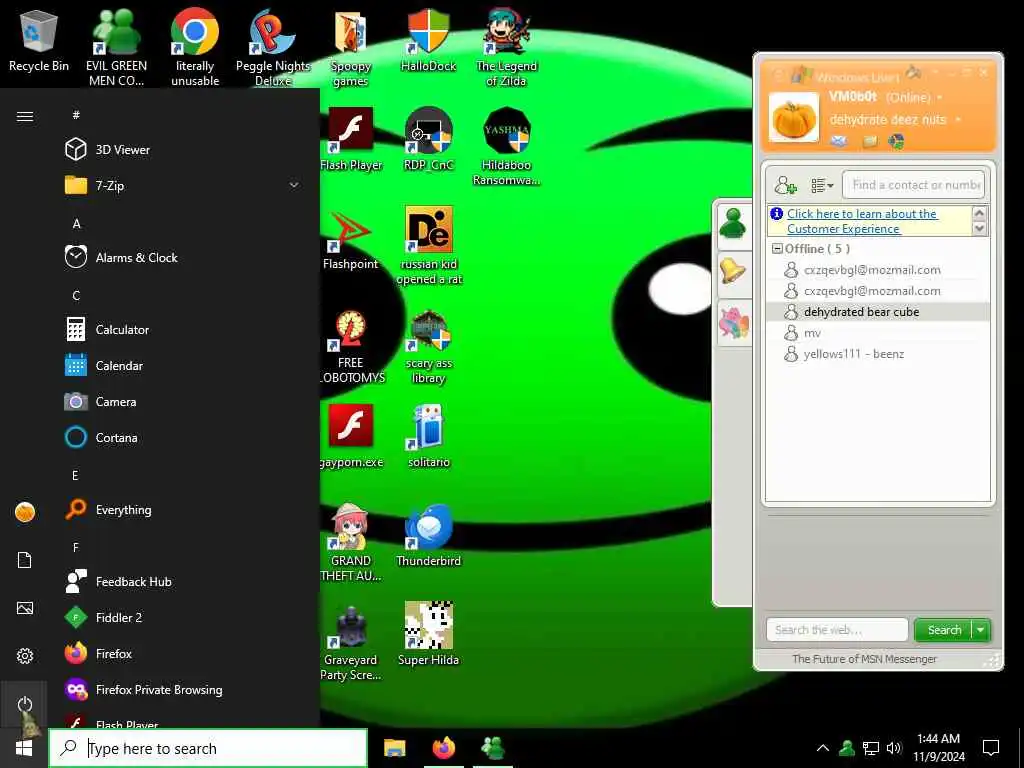Click the Find a contact search field
1024x768 pixels.
click(x=913, y=185)
